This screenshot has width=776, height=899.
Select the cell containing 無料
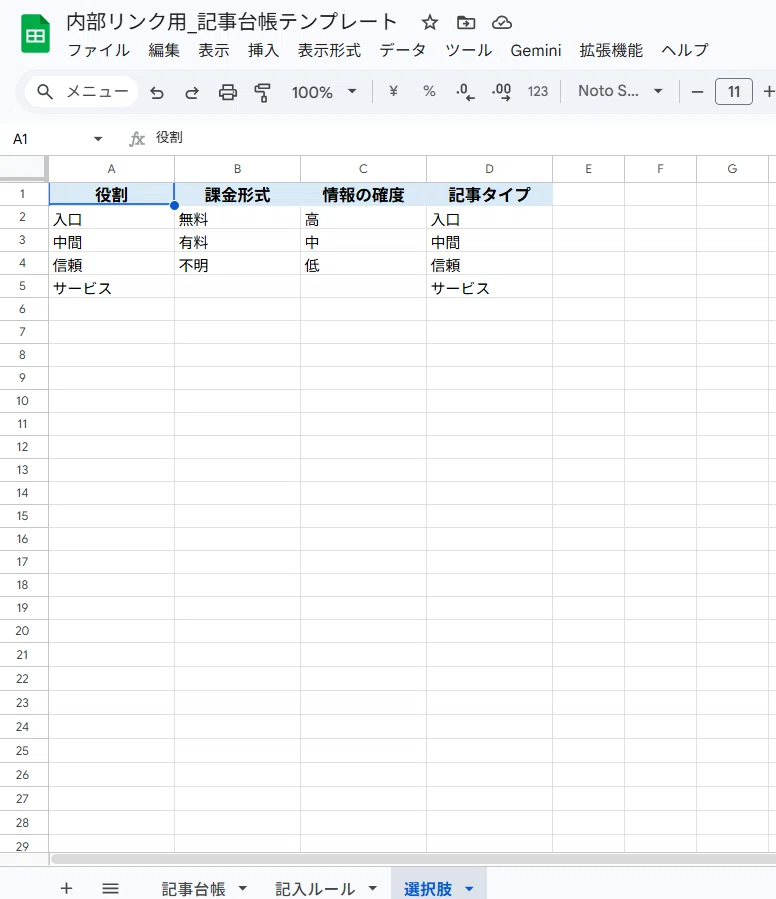[x=237, y=219]
